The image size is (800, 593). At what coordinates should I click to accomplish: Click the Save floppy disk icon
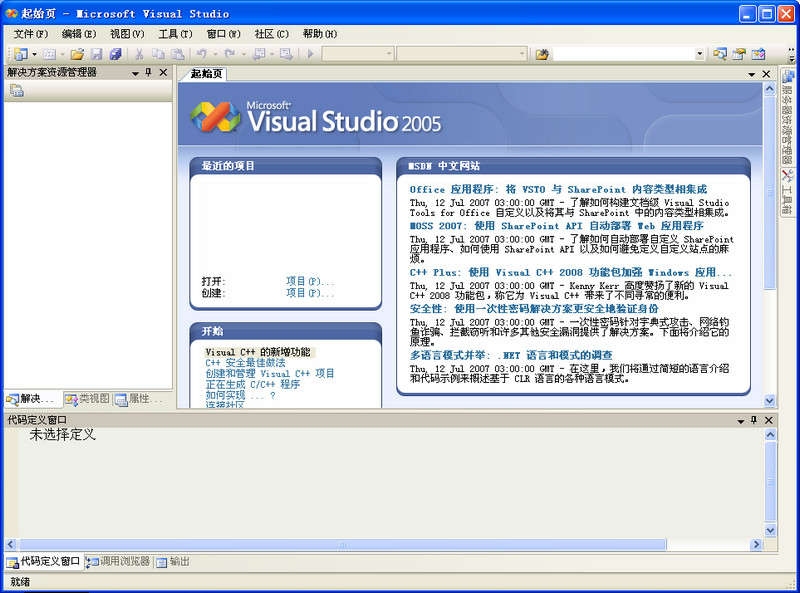pos(96,54)
